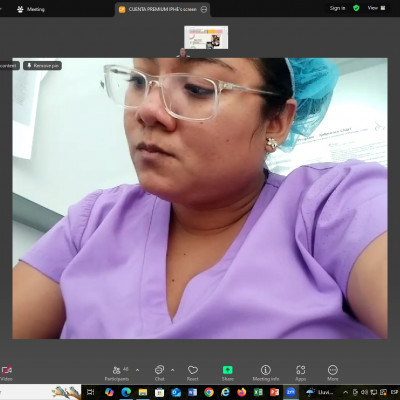Screen dimensions: 400x400
Task: Open the Chat panel
Action: pos(159,373)
